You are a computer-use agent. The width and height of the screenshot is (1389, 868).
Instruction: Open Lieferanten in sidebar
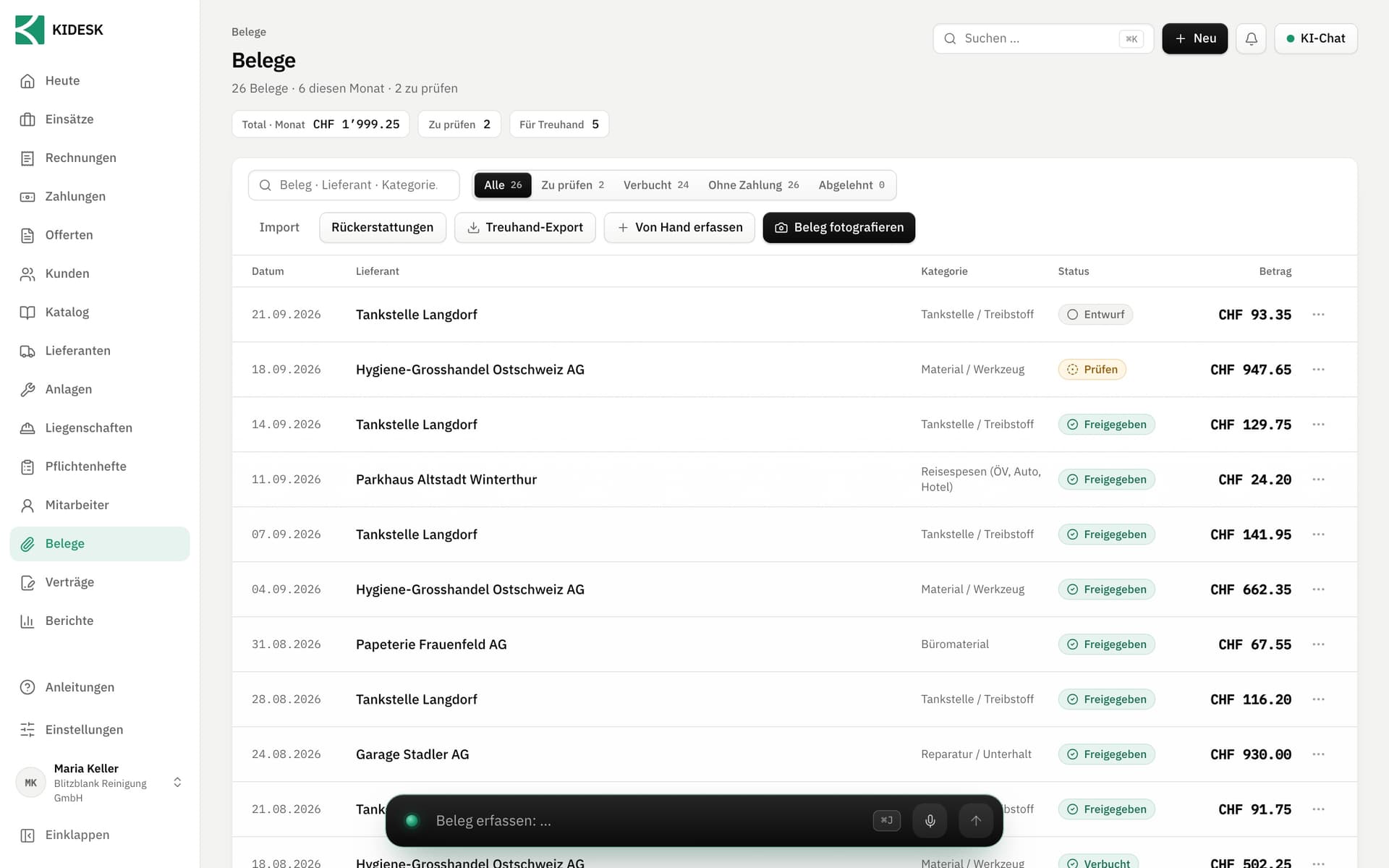click(100, 351)
